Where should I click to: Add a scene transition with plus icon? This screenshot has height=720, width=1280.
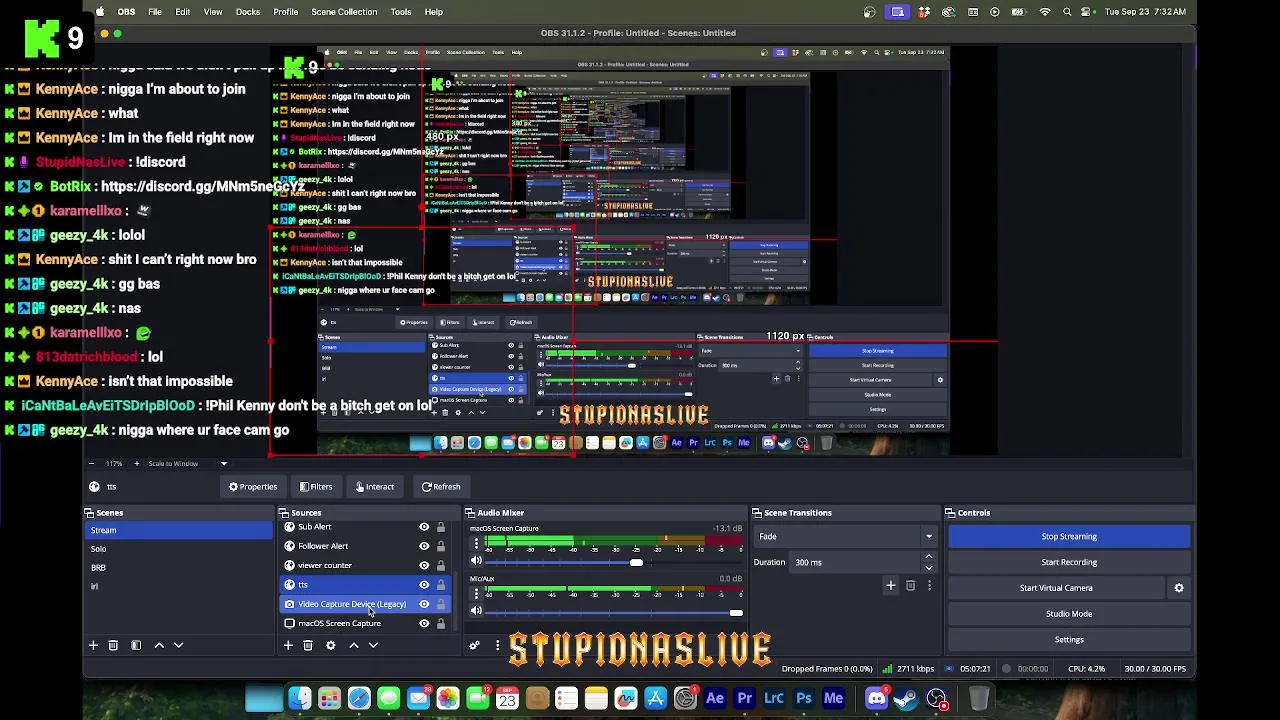click(890, 585)
